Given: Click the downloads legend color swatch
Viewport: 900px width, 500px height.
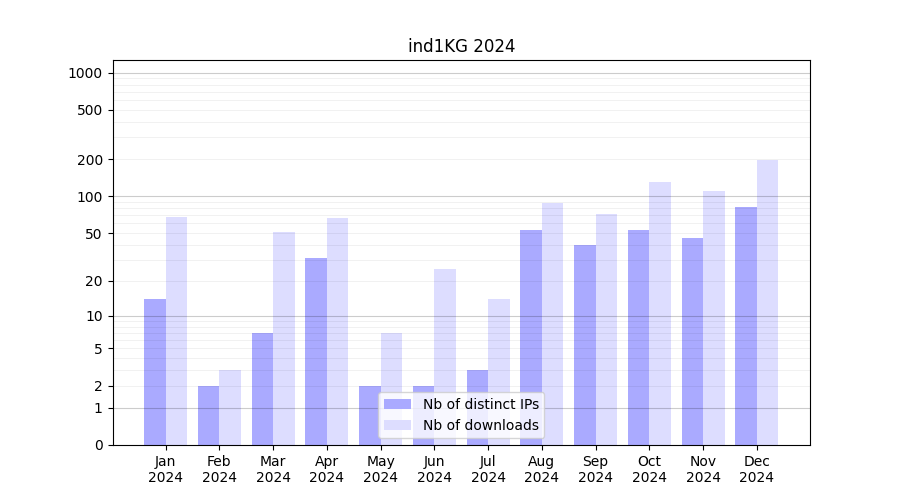Looking at the screenshot, I should click(x=397, y=425).
